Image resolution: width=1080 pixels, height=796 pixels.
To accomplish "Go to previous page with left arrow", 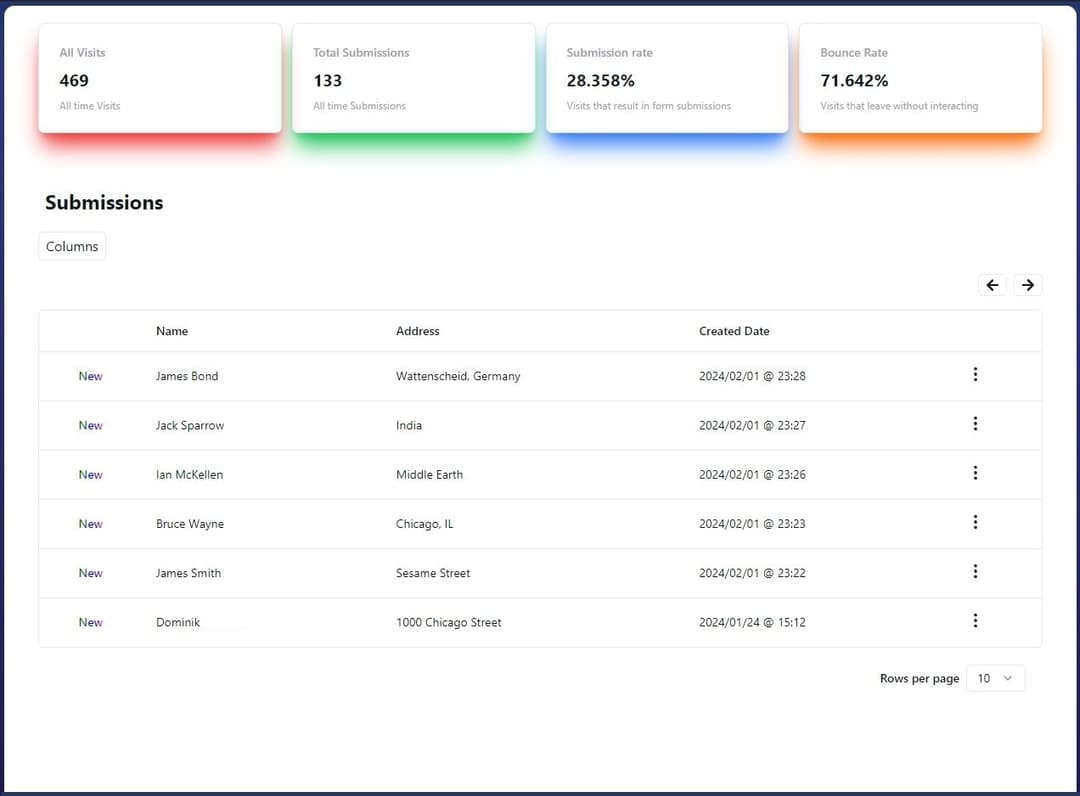I will (x=992, y=285).
